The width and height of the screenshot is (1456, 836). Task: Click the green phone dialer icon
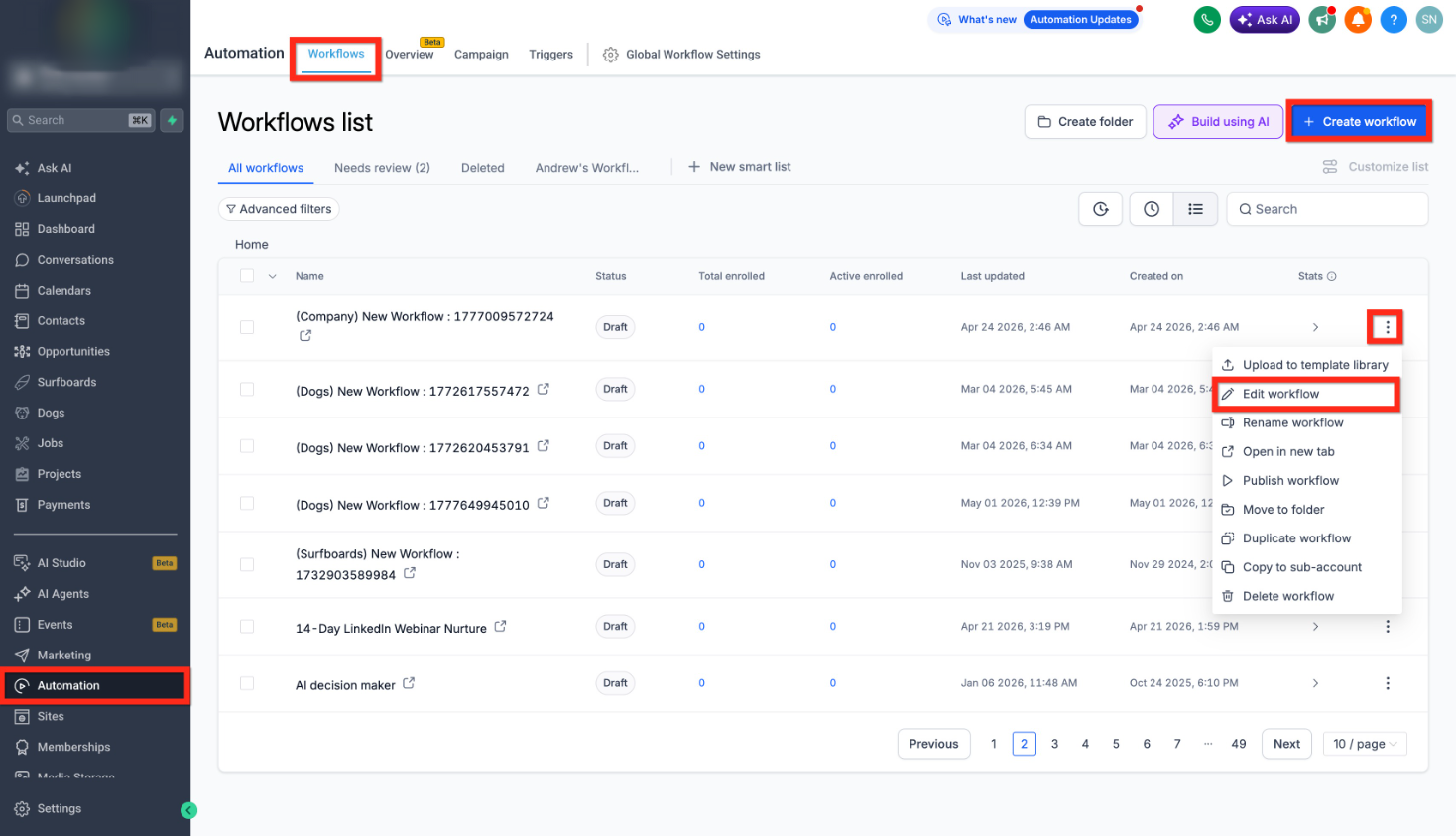click(1207, 20)
